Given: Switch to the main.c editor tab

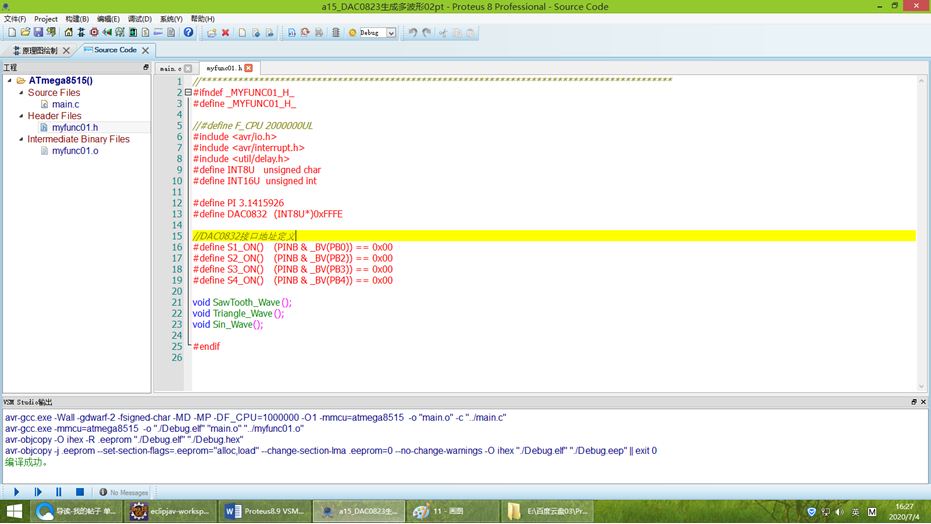Looking at the screenshot, I should point(170,68).
